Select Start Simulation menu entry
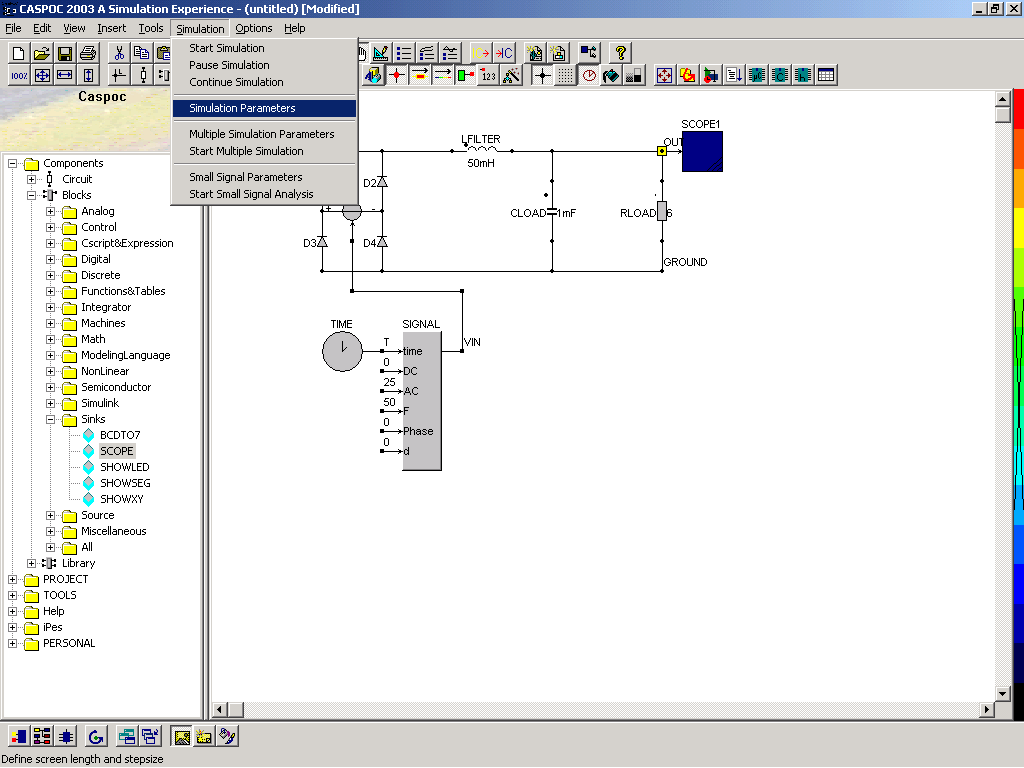The image size is (1024, 768). tap(264, 48)
